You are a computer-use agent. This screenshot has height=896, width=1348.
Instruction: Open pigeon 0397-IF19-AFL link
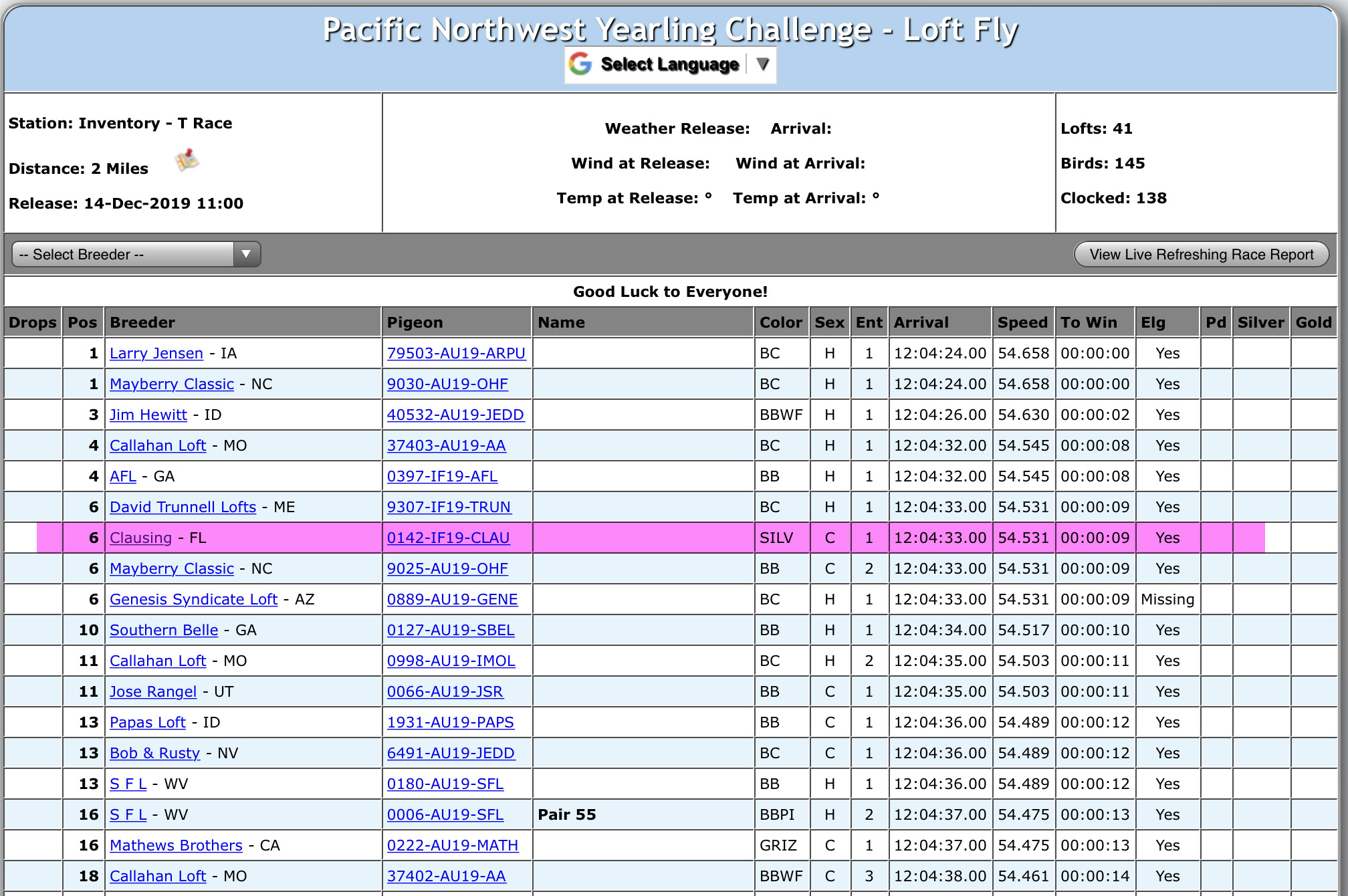(x=442, y=476)
